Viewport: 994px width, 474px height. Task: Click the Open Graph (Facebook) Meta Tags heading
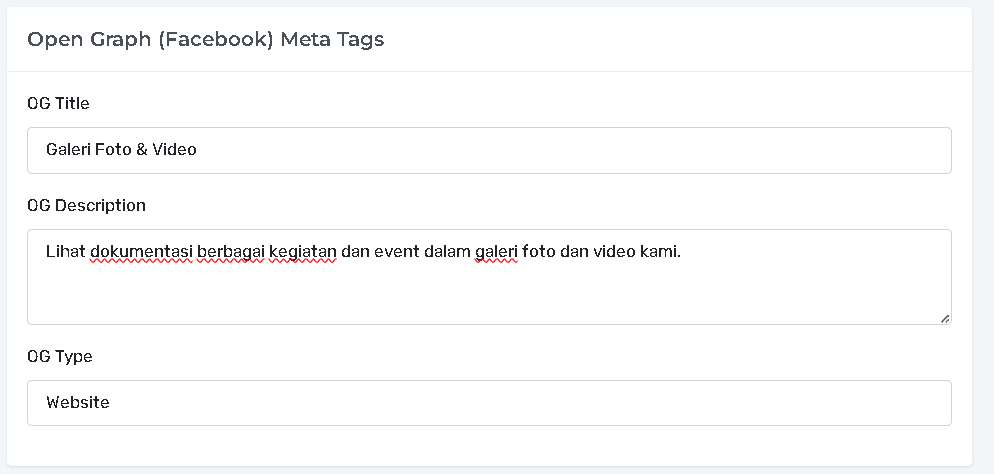205,40
